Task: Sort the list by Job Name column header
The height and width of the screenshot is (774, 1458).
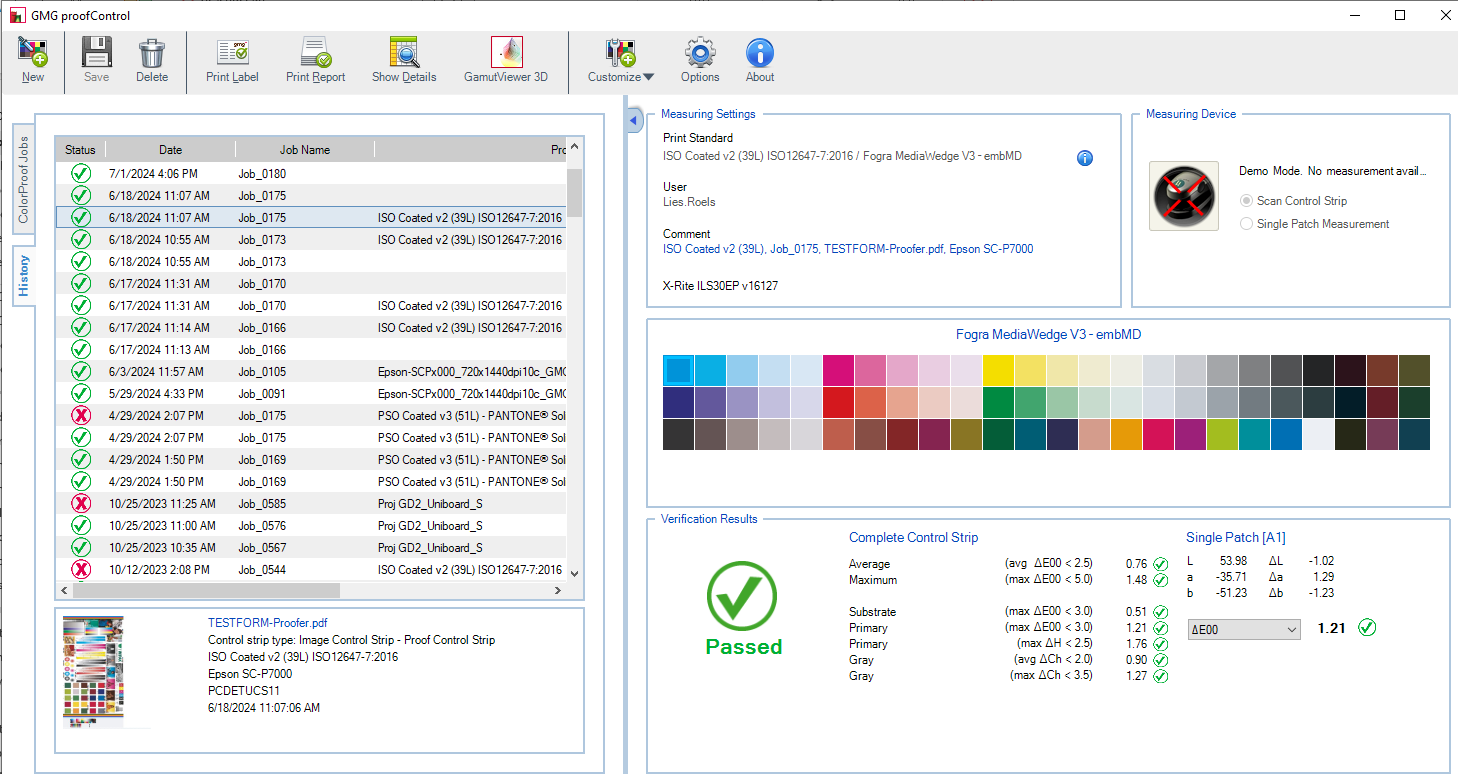Action: click(305, 150)
